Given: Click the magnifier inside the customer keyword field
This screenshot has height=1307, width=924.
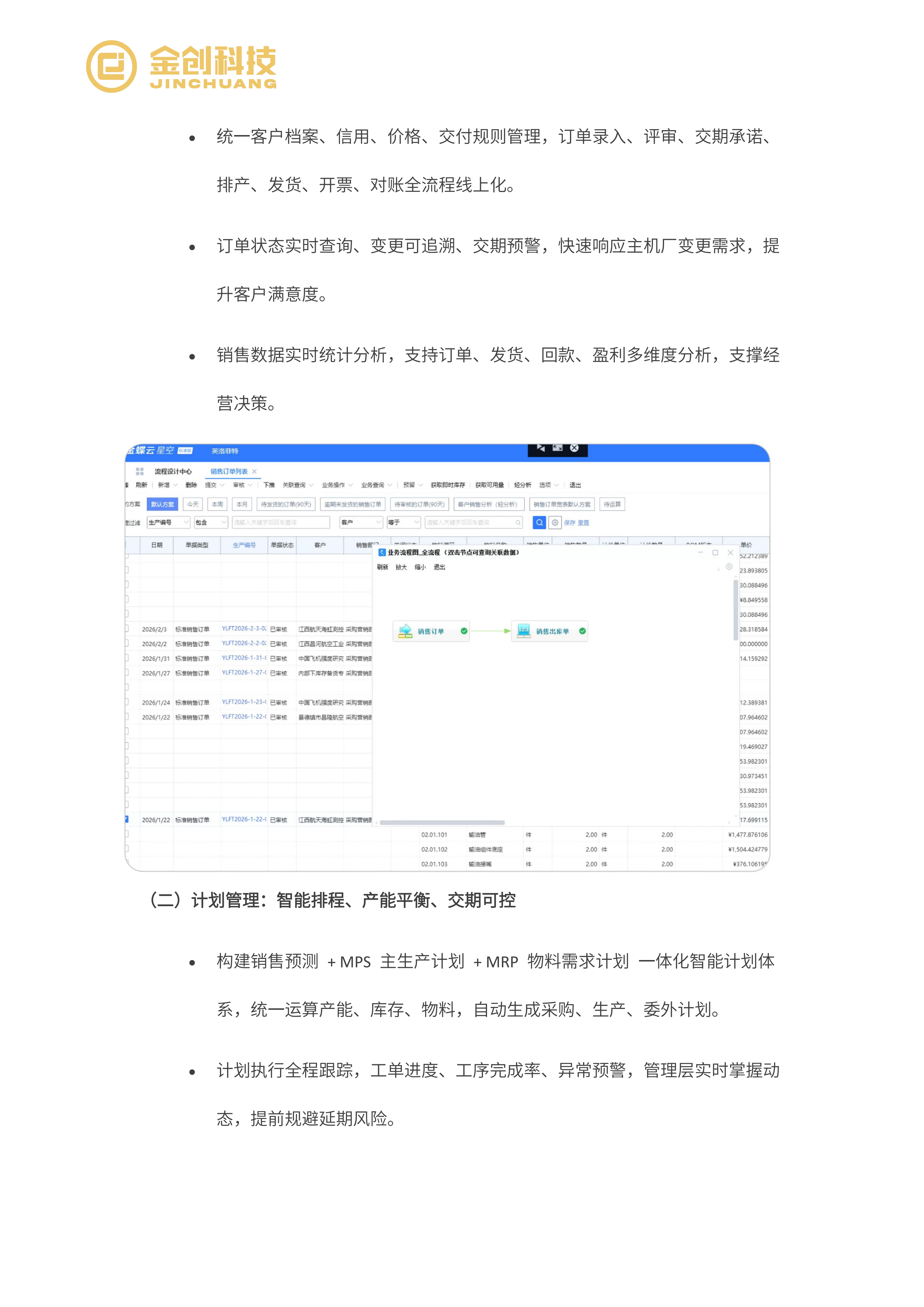Looking at the screenshot, I should pos(518,522).
